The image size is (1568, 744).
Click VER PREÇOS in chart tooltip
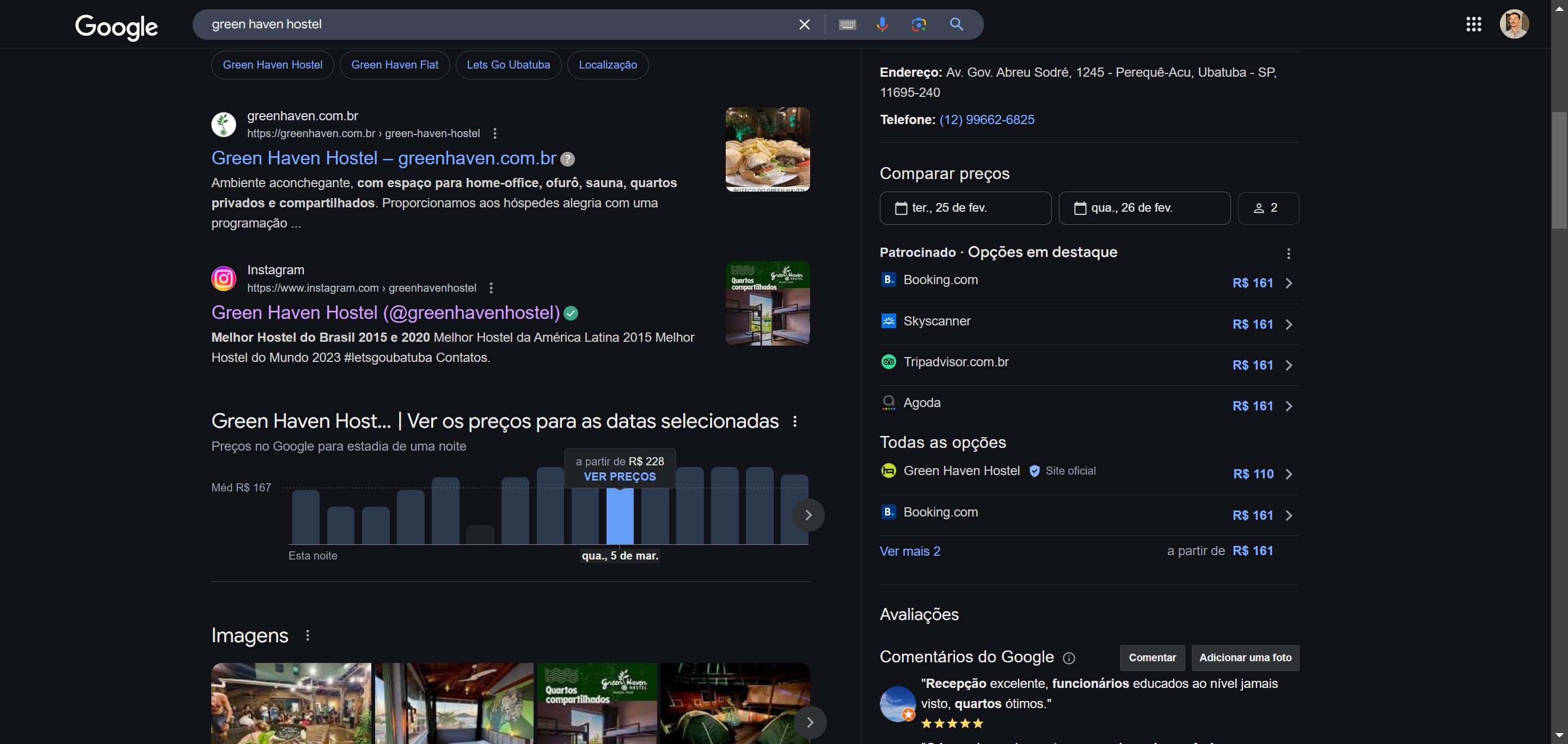coord(620,477)
